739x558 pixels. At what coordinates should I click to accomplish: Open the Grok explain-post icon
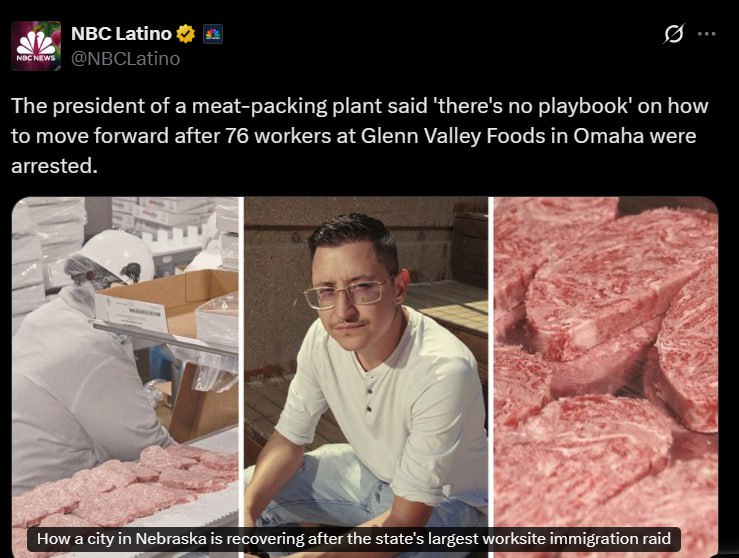click(673, 34)
